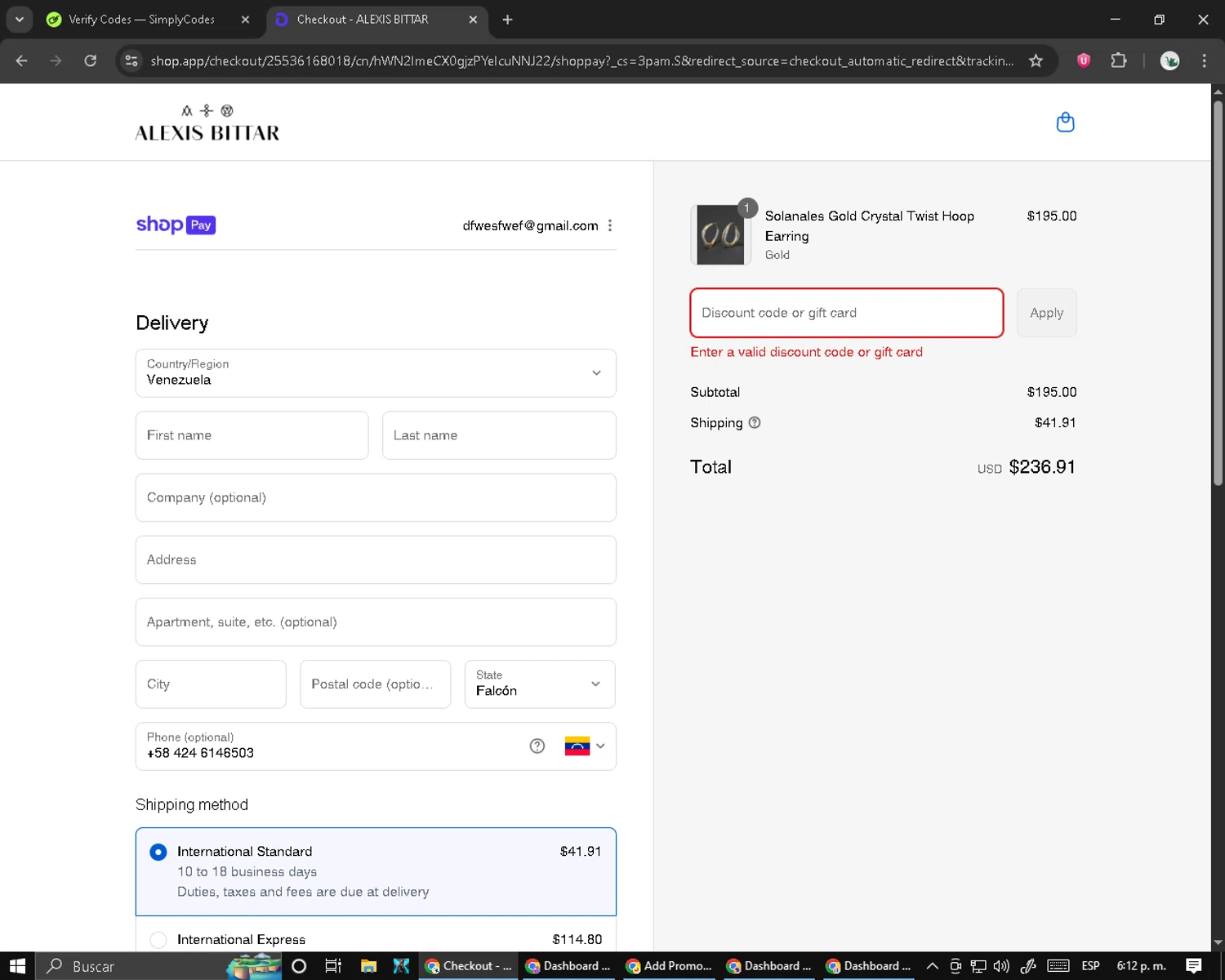
Task: Close the Checkout - ALEXIS BITTAR tab
Action: click(x=473, y=19)
